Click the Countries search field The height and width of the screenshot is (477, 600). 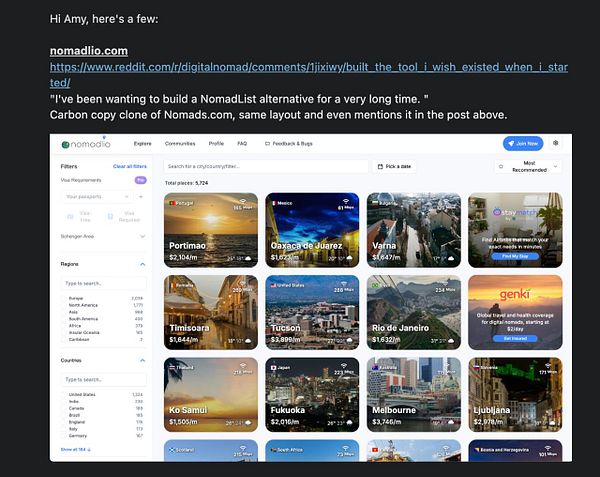pos(103,379)
